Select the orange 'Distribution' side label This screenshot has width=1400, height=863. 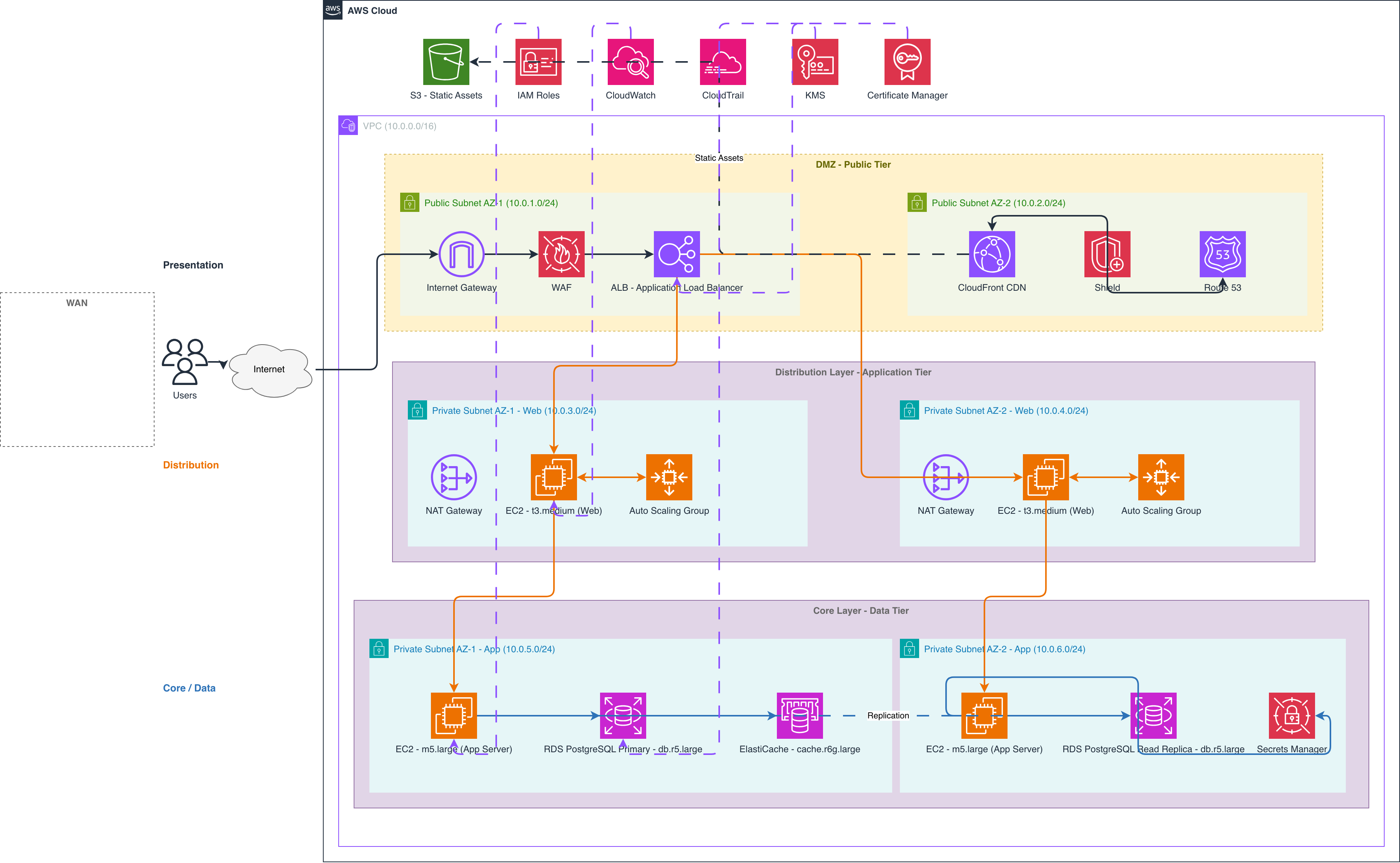tap(191, 465)
